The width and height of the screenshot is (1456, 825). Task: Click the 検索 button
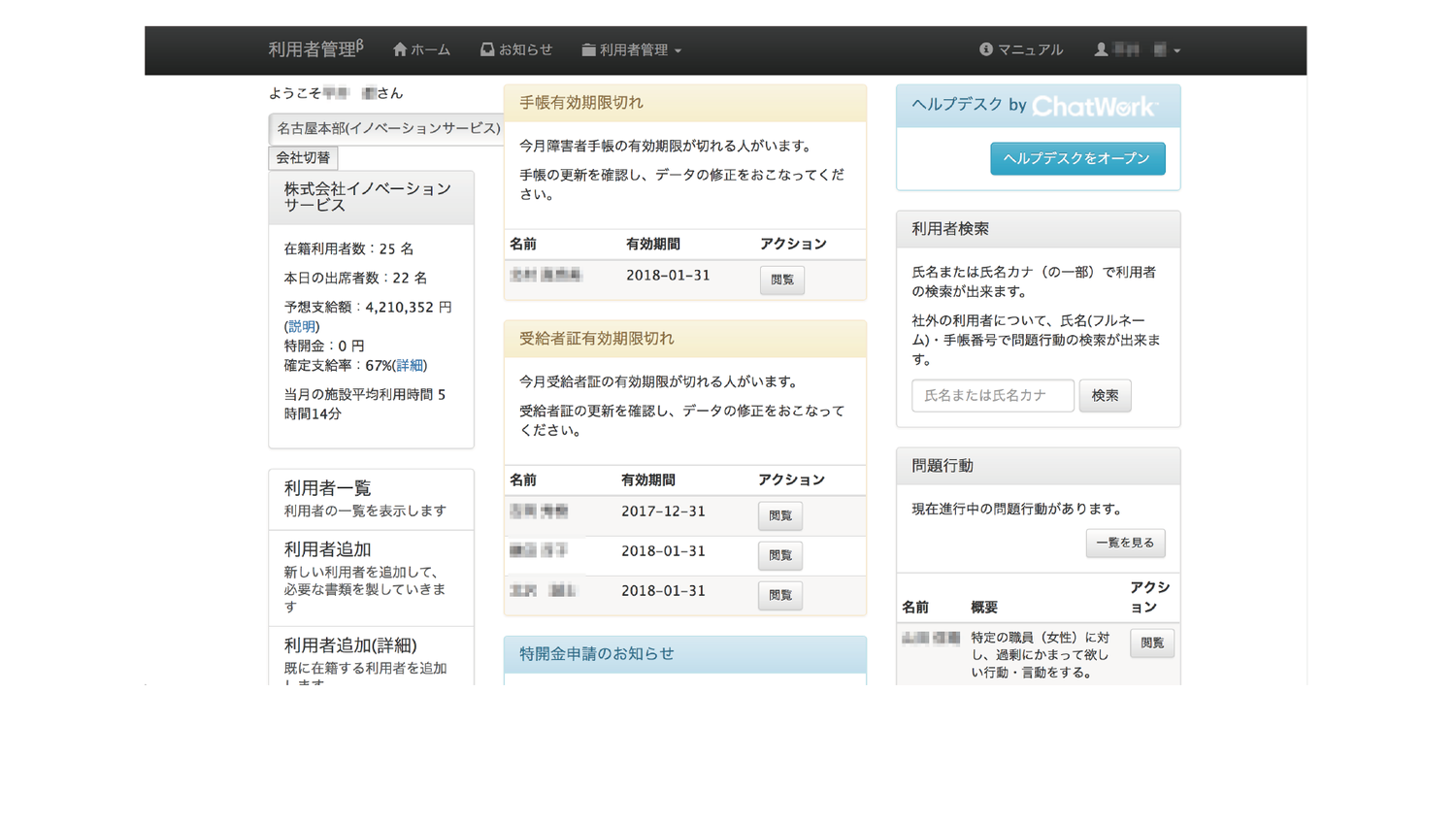(x=1105, y=395)
